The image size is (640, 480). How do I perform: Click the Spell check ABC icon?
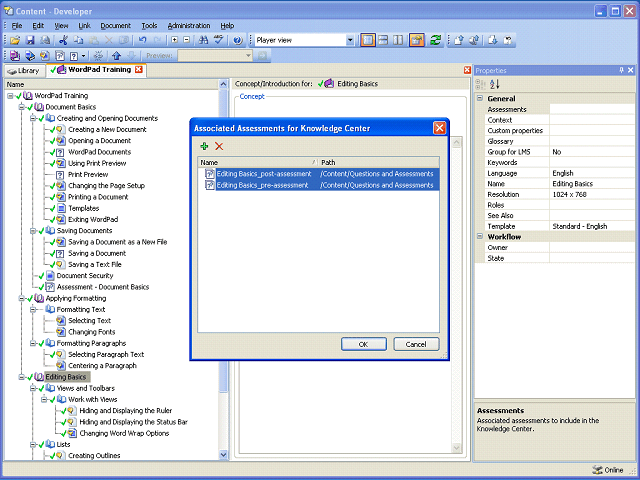coord(219,40)
